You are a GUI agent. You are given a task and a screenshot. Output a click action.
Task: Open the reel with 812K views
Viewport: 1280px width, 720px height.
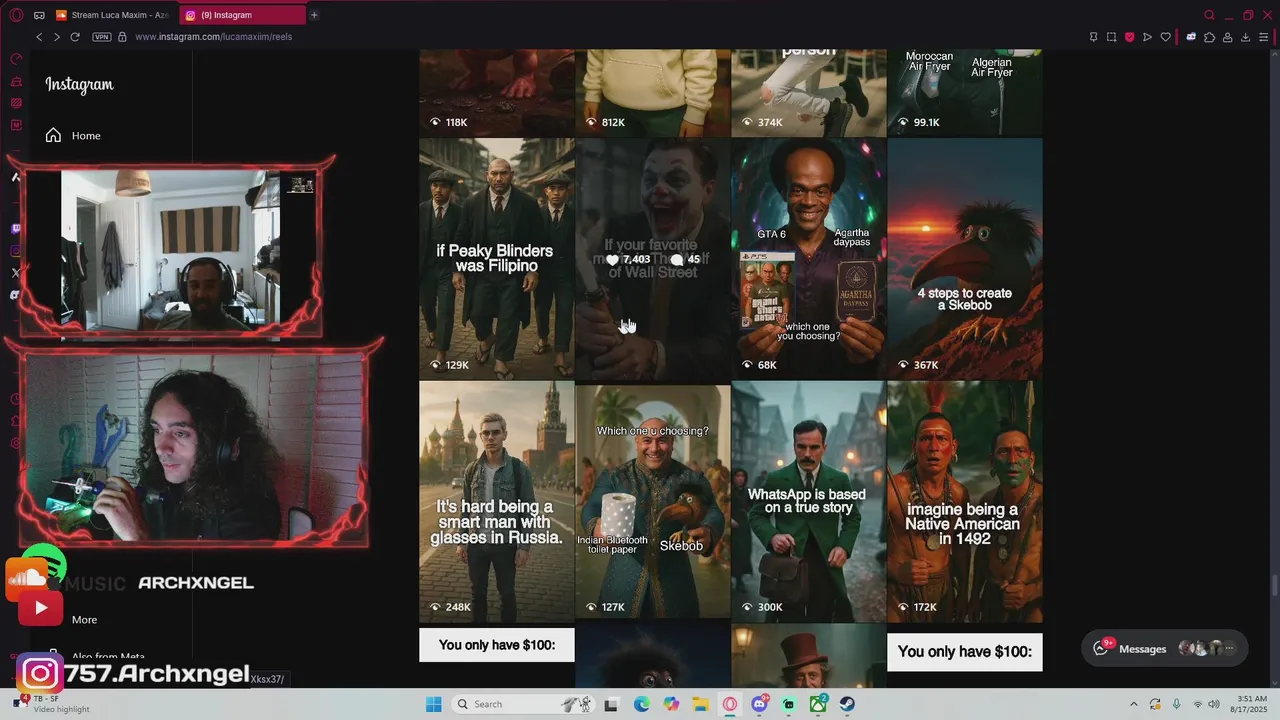point(653,93)
